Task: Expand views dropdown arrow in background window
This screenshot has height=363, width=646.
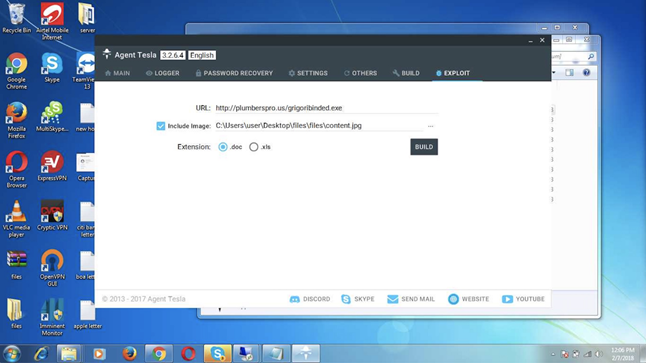Action: coord(554,73)
